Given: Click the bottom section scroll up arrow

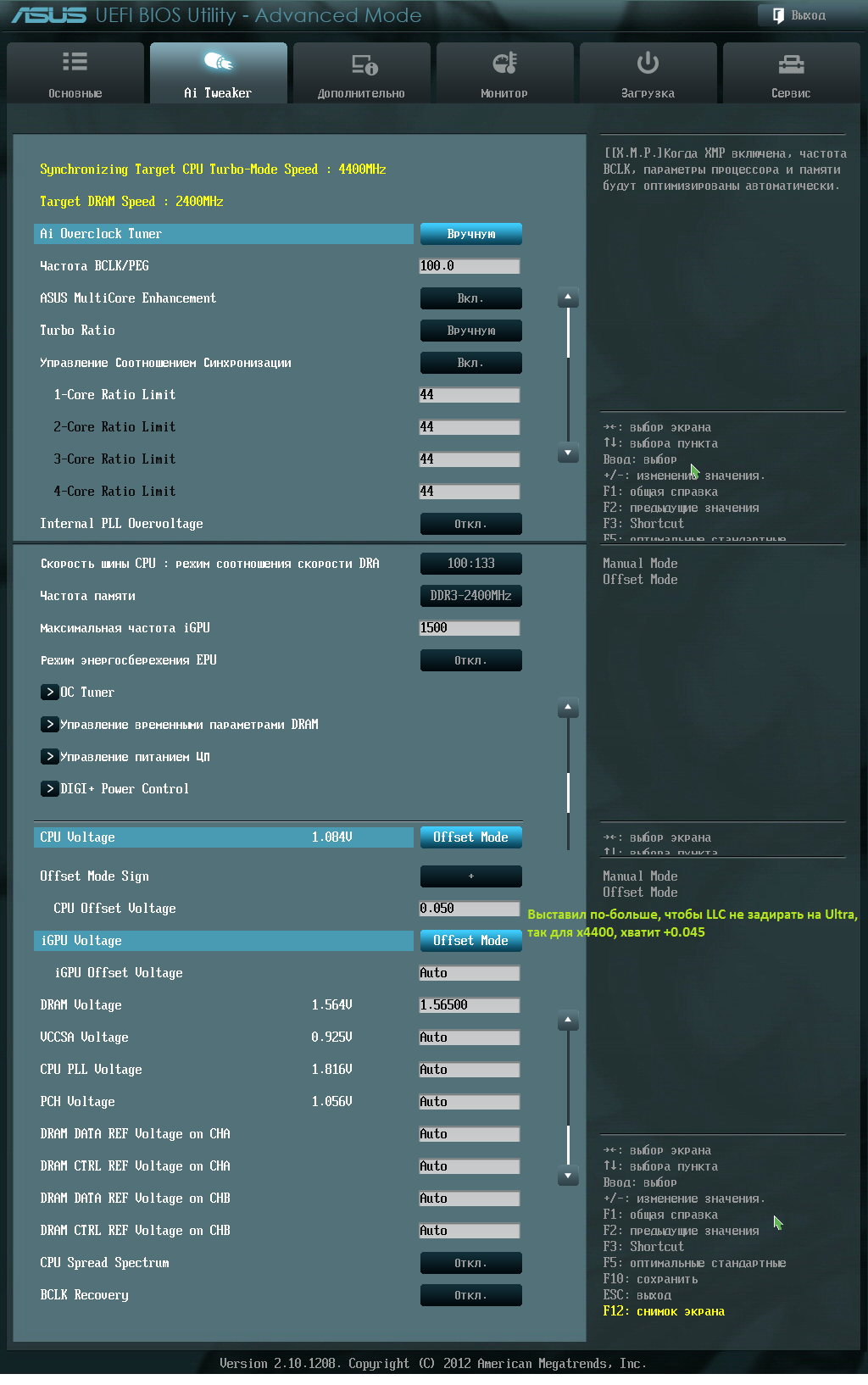Looking at the screenshot, I should click(x=568, y=1021).
